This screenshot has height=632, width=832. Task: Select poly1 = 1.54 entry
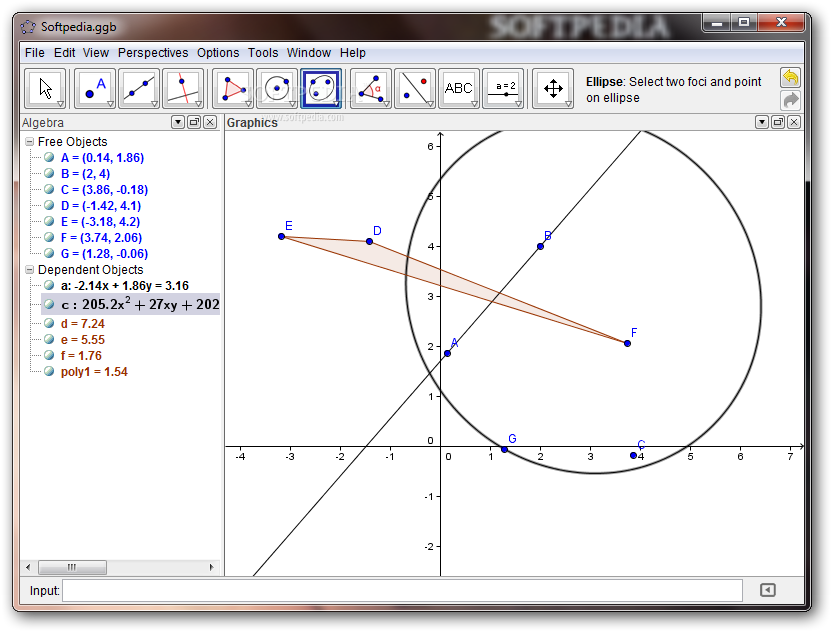click(94, 371)
